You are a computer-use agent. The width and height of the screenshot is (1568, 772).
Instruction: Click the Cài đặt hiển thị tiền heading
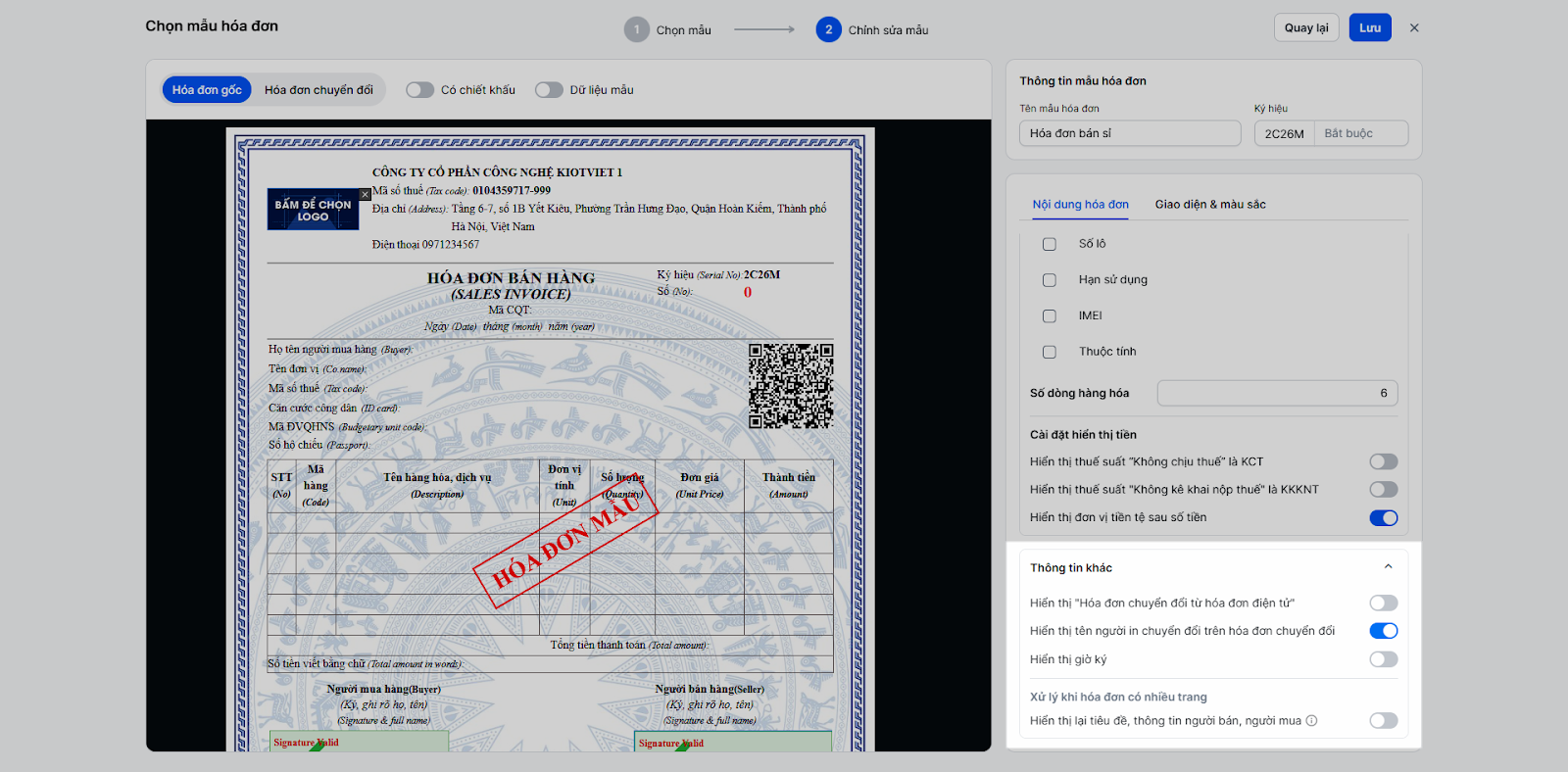pyautogui.click(x=1083, y=435)
